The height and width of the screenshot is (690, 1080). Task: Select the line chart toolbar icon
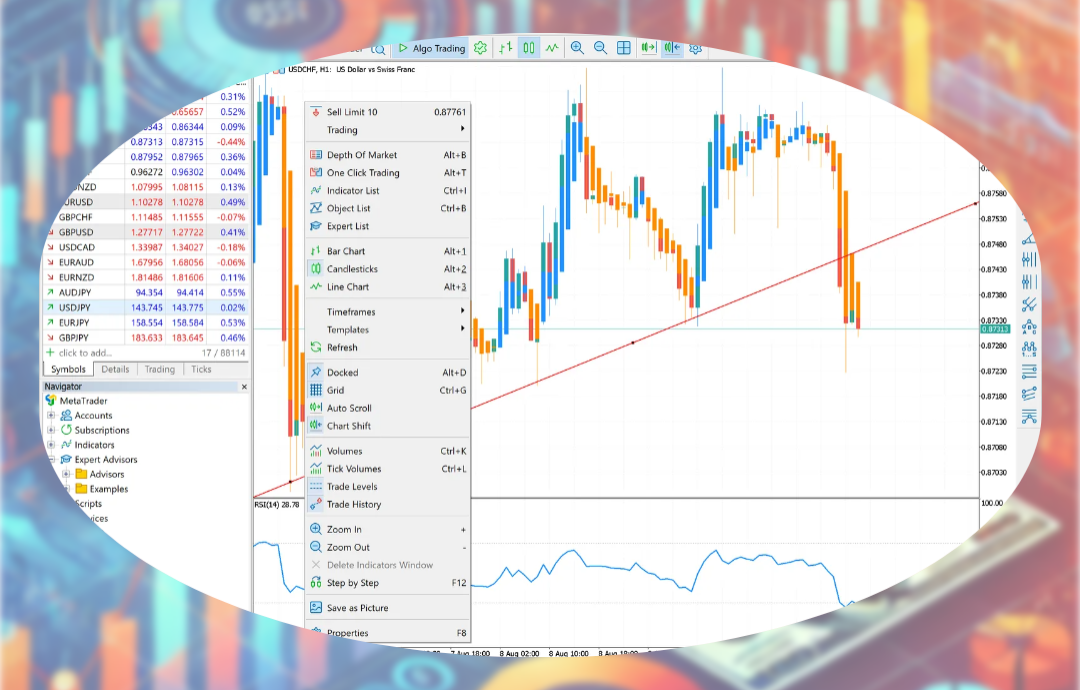pos(552,48)
